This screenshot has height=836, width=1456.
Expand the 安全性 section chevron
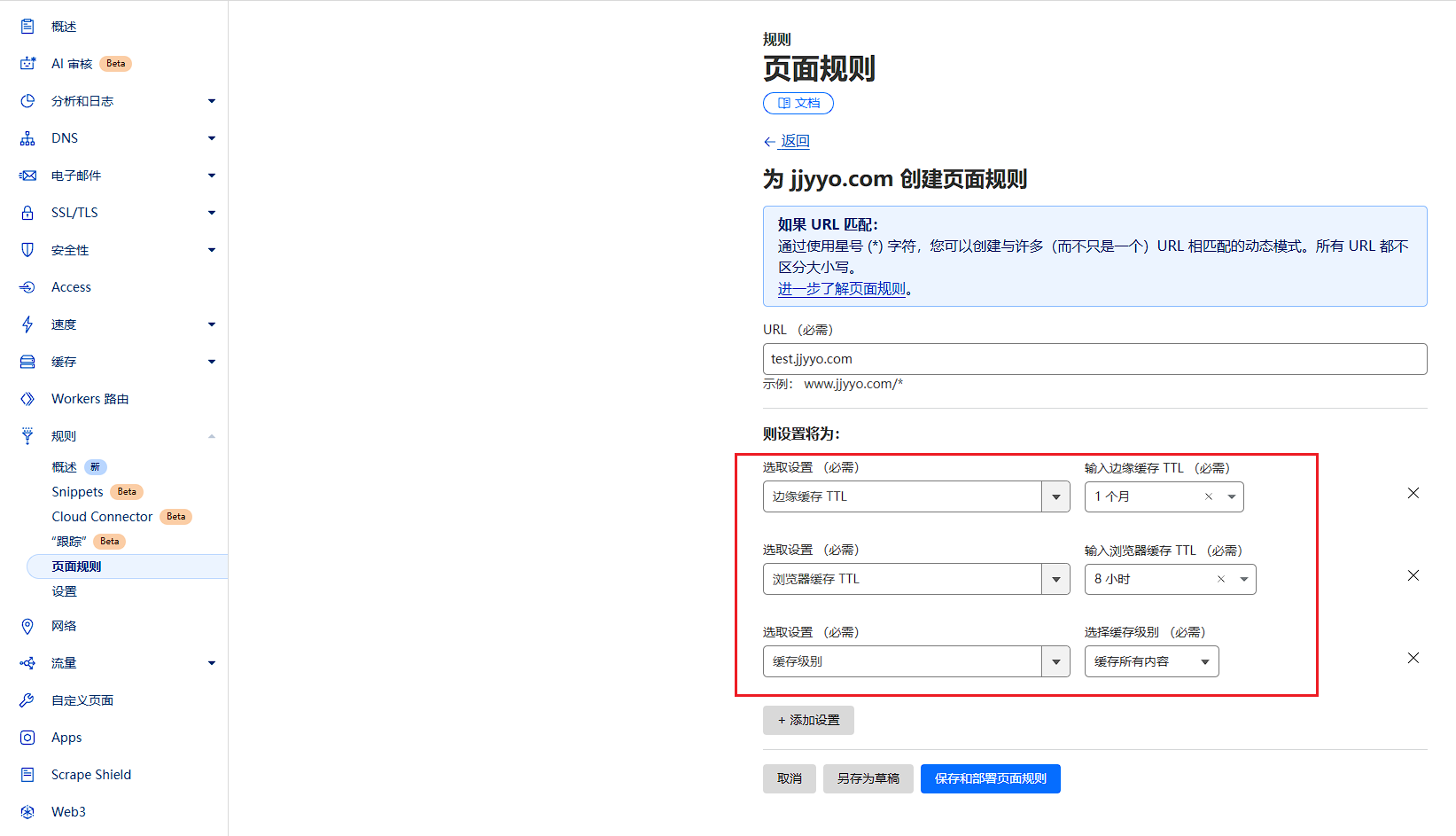coord(212,249)
